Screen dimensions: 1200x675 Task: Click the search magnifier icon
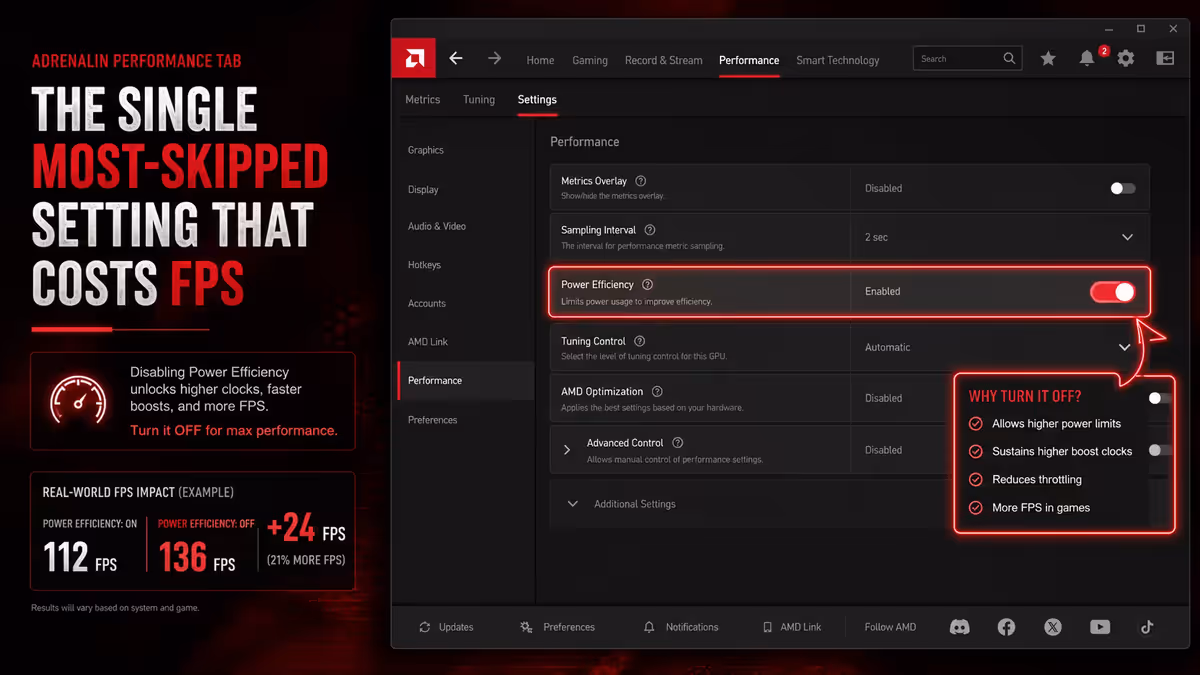coord(1009,59)
